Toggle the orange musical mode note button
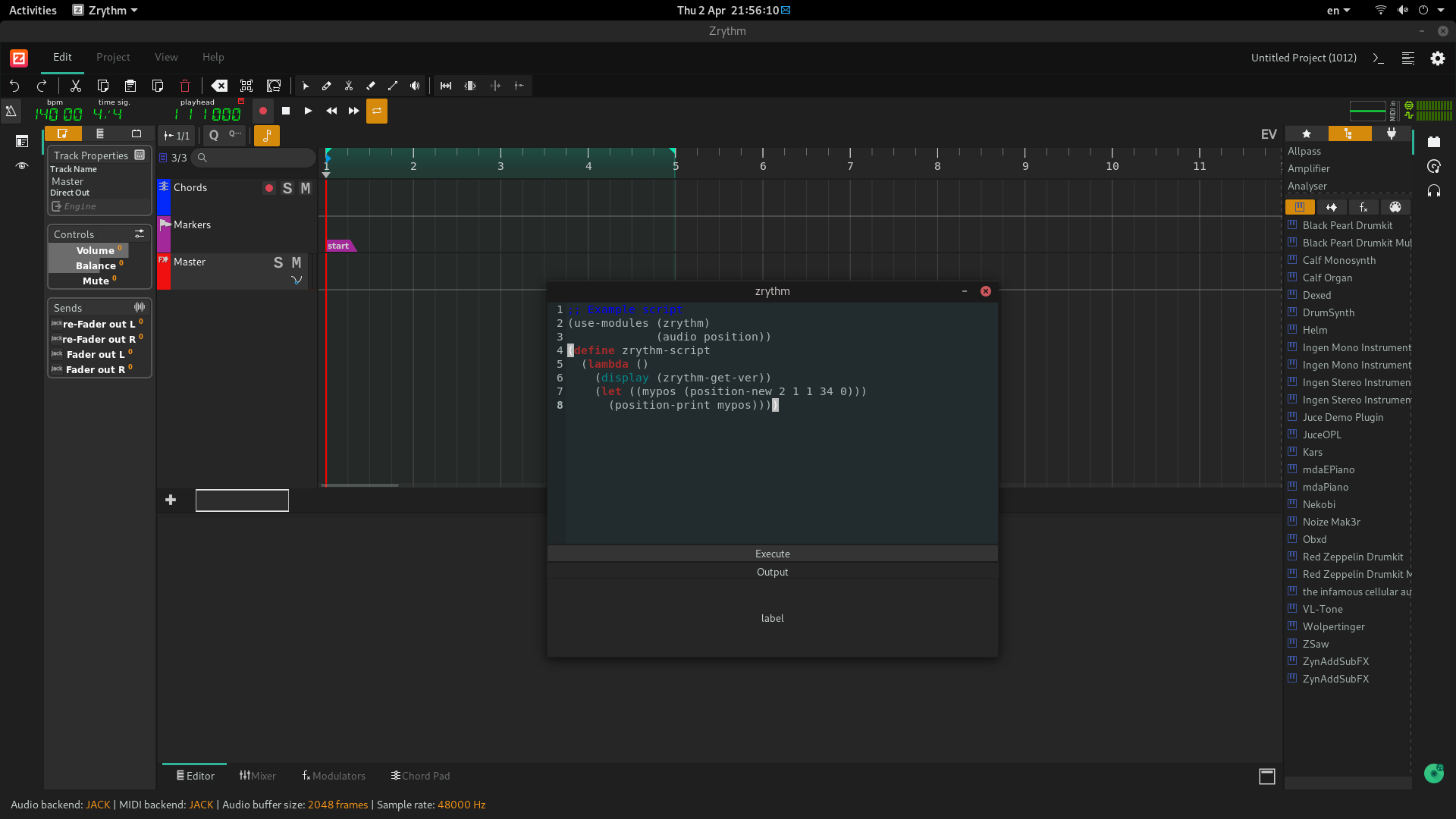 coord(267,136)
